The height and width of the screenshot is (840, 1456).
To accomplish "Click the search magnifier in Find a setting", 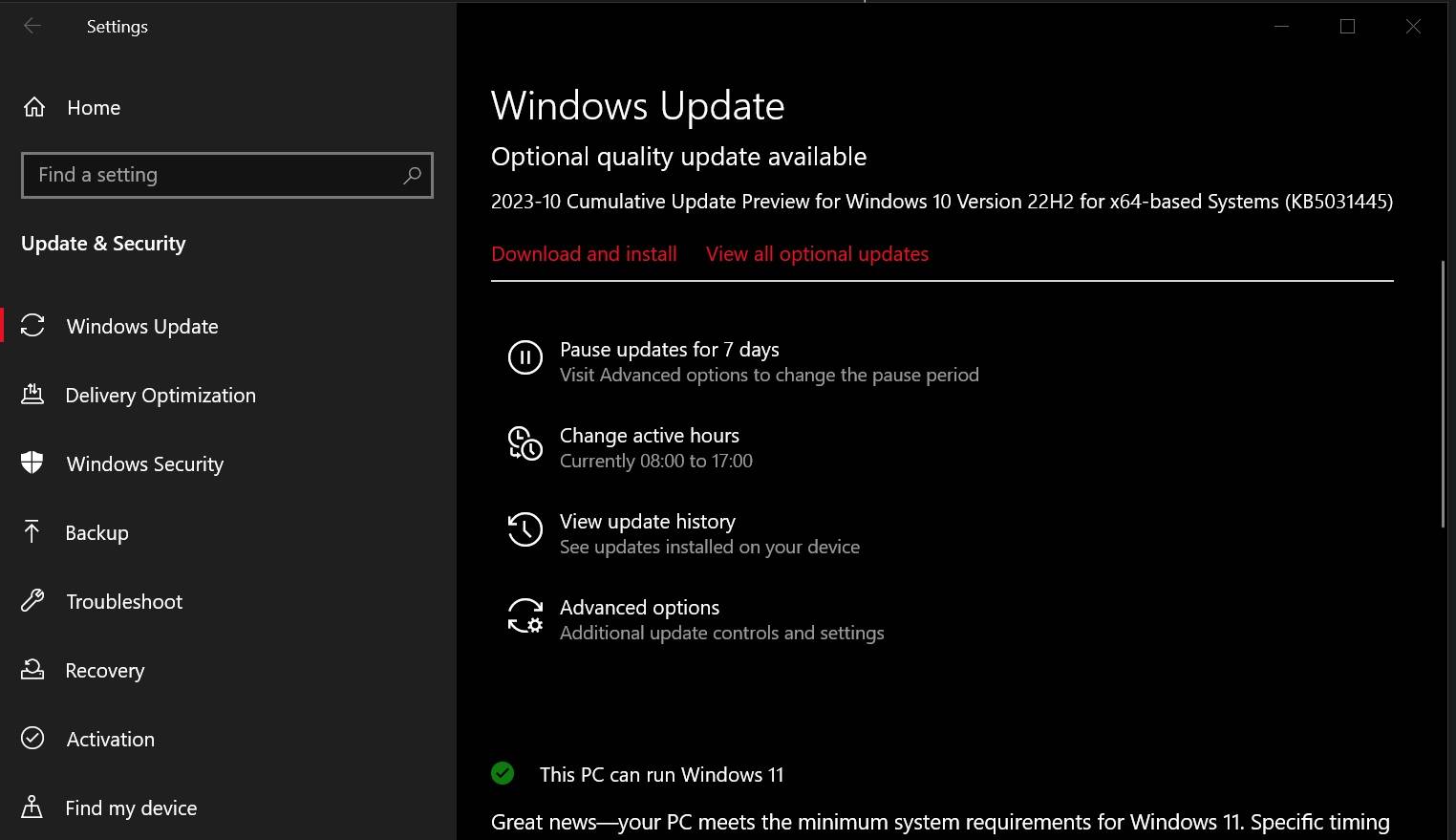I will 412,175.
